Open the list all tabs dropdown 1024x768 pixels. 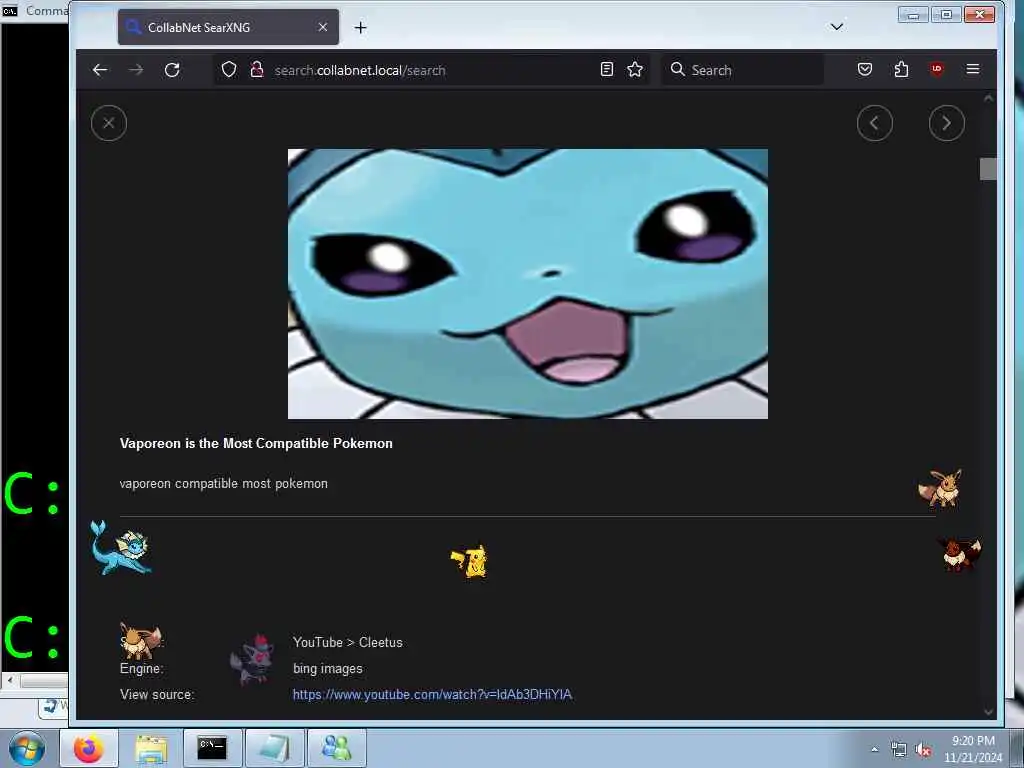point(837,27)
